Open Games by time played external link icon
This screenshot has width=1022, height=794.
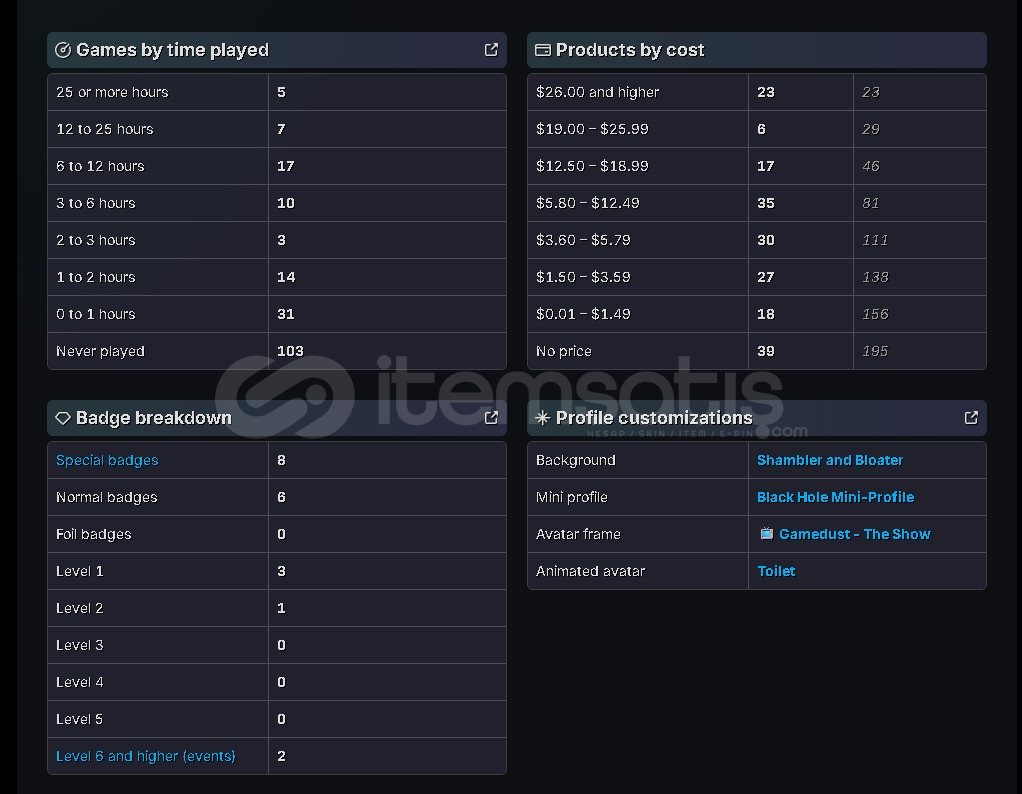(x=491, y=50)
